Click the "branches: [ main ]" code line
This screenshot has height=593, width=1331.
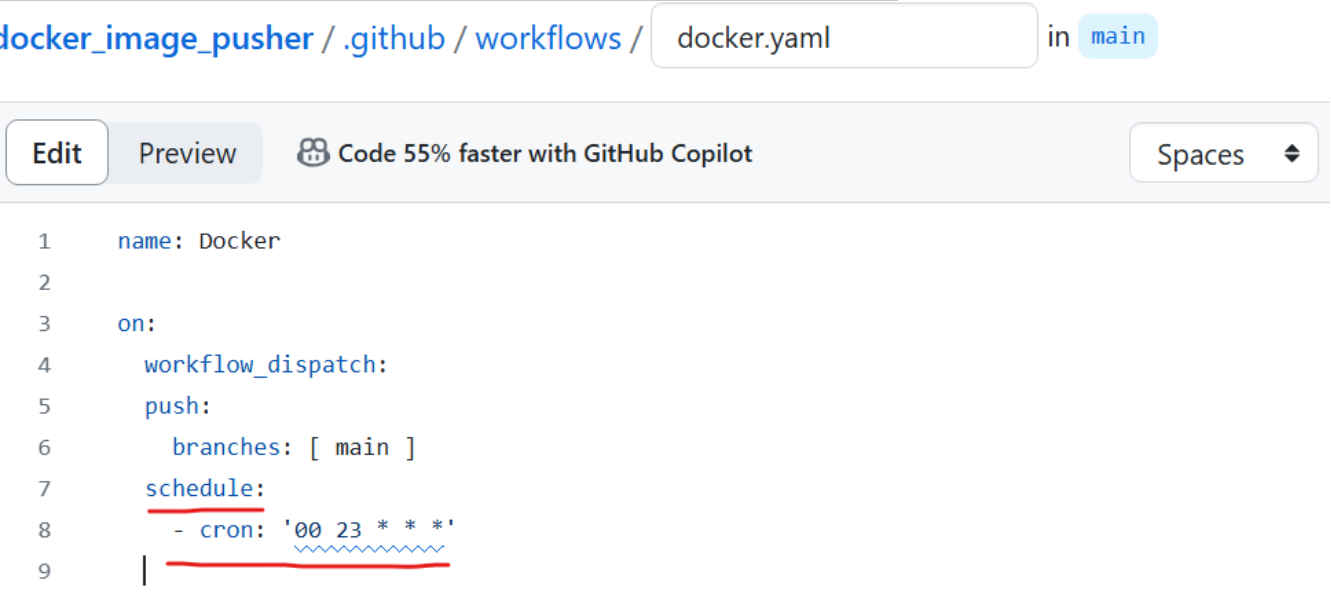pos(293,447)
